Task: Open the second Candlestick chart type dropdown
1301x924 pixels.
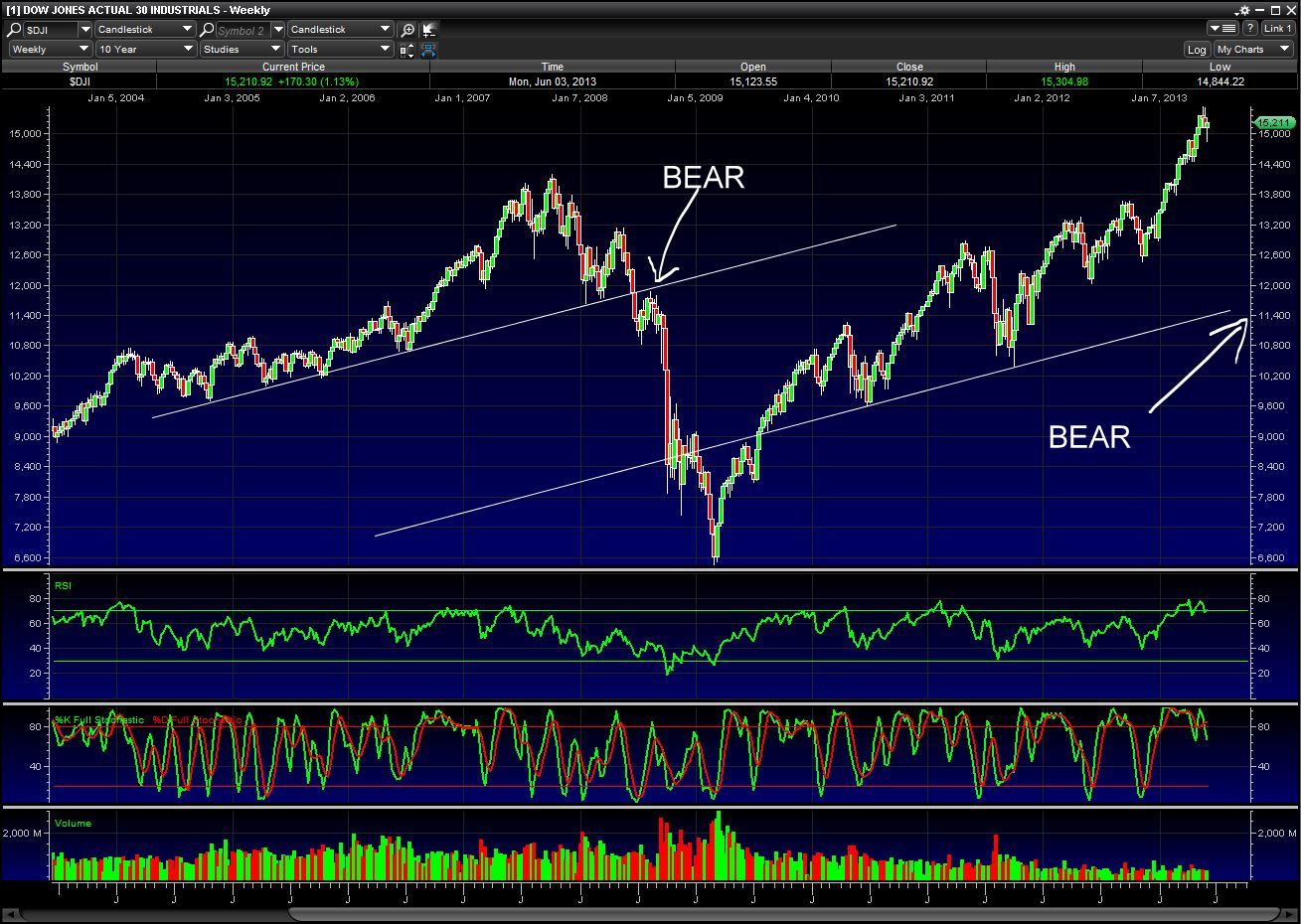Action: click(339, 30)
